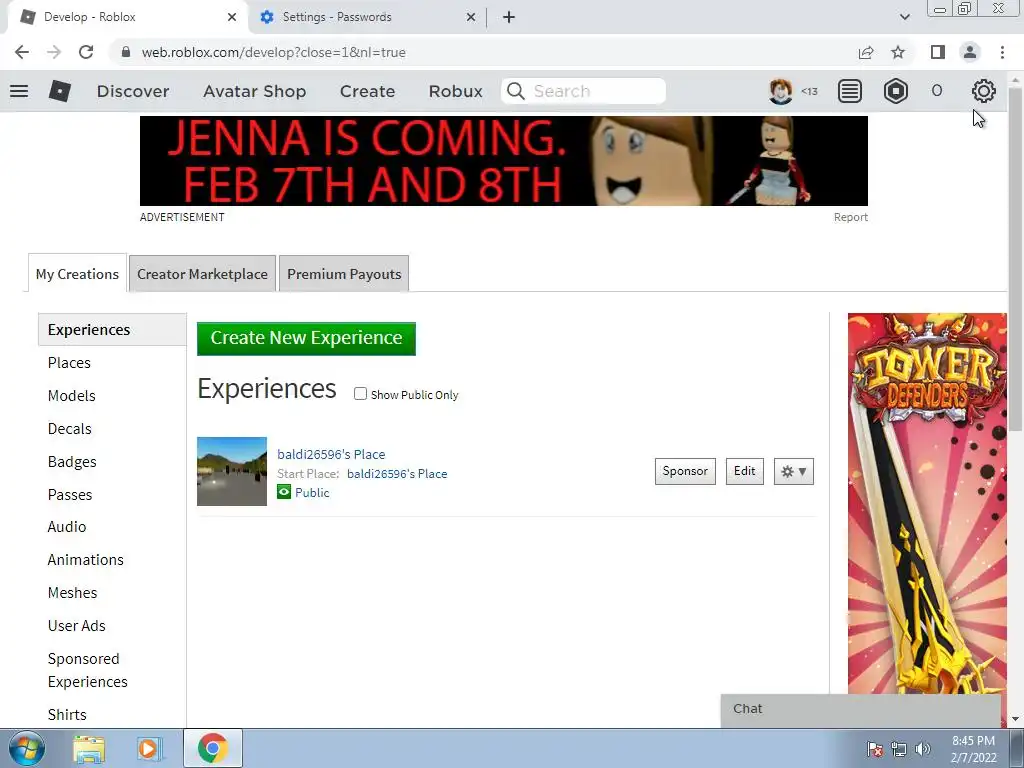The height and width of the screenshot is (768, 1024).
Task: Click Action Center flag tray icon
Action: pyautogui.click(x=874, y=749)
